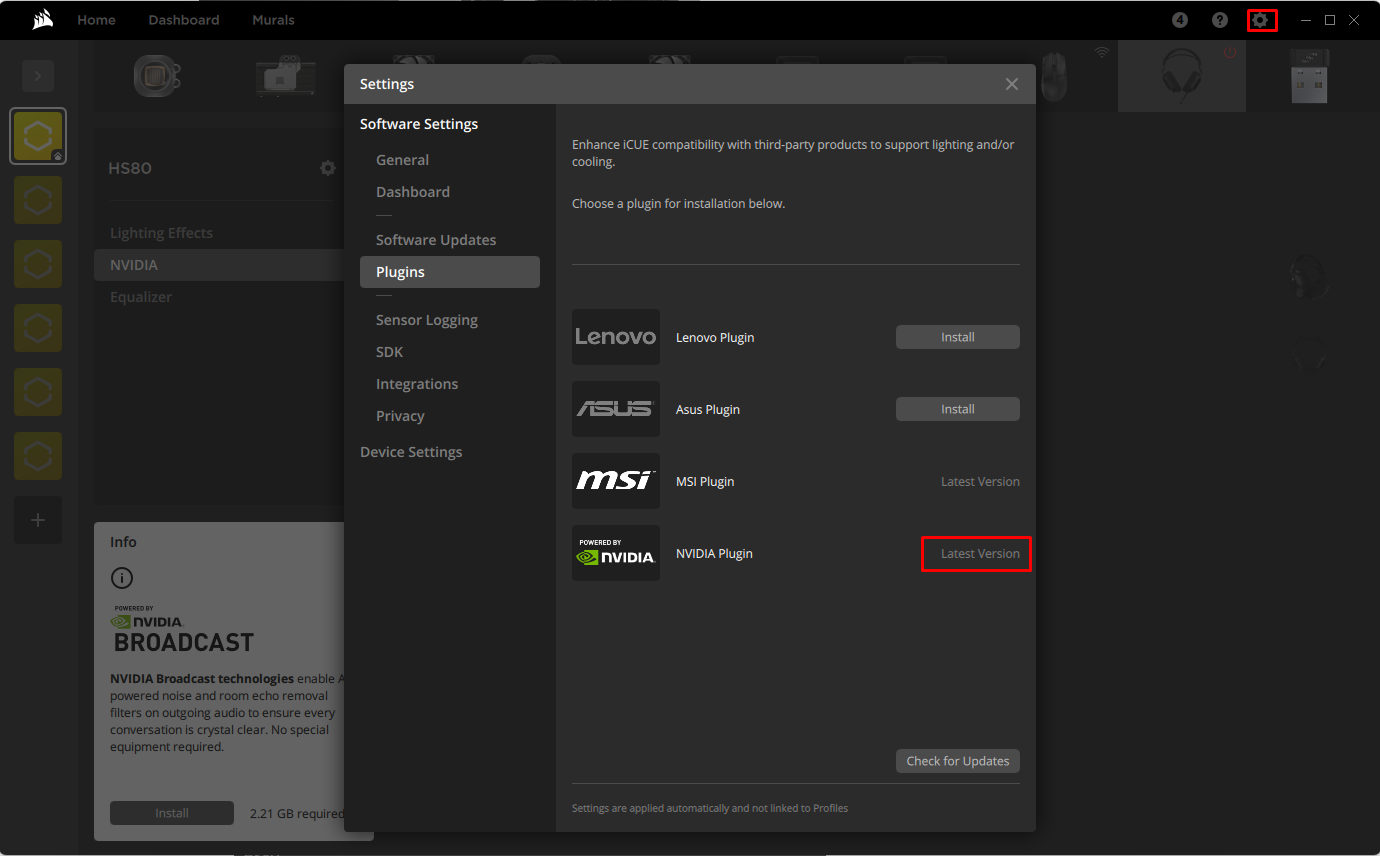
Task: Open Device Settings section
Action: (411, 452)
